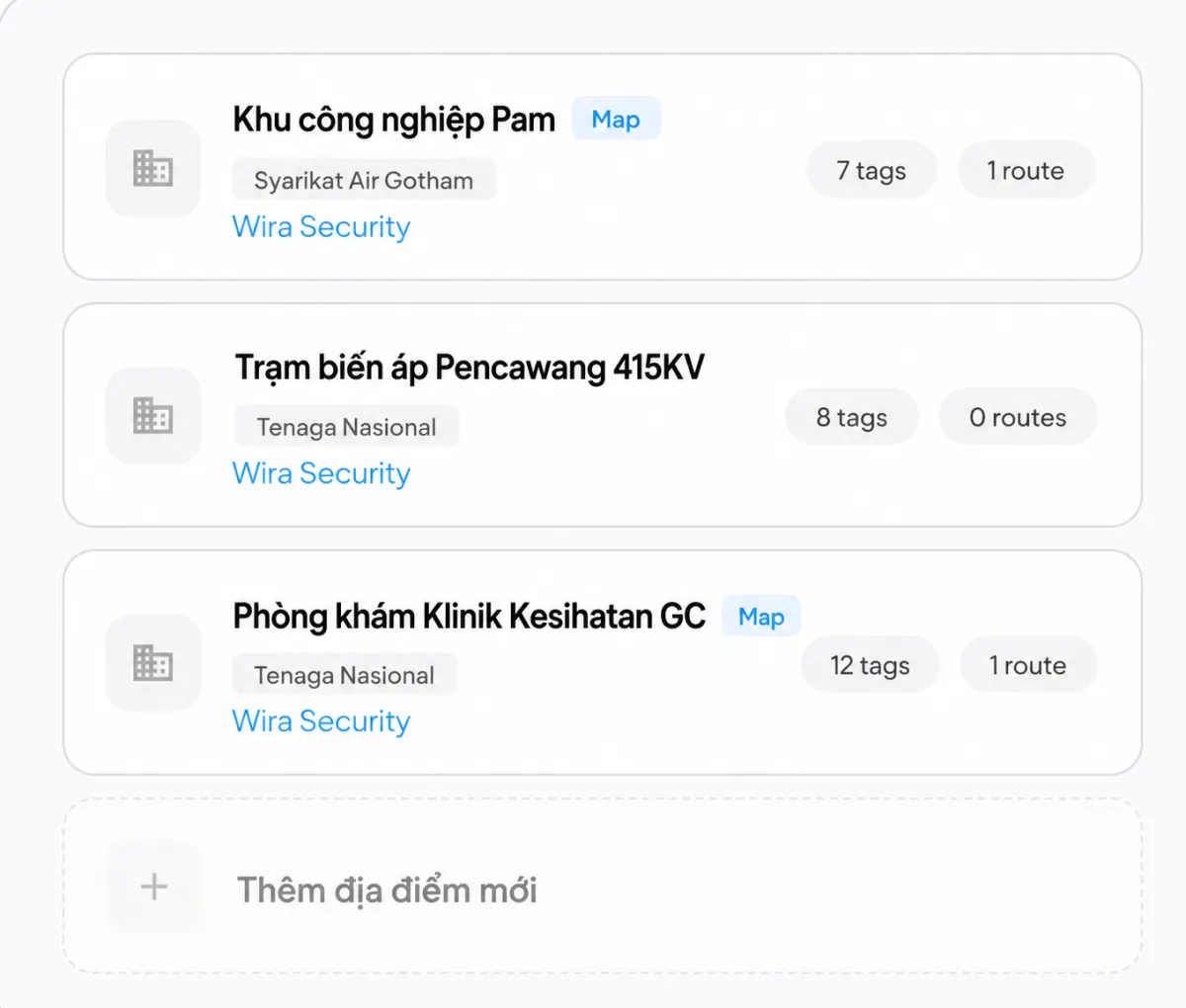Image resolution: width=1186 pixels, height=1008 pixels.
Task: Open Map badge next to Phòng khám Klinik Kesihatan GC
Action: pos(761,617)
